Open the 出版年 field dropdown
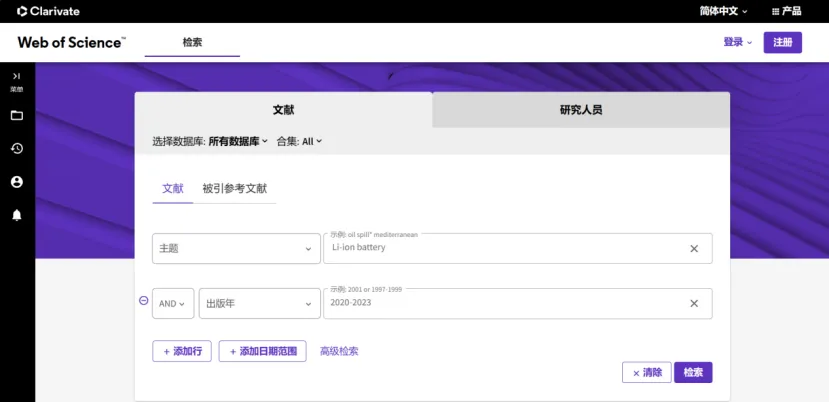829x402 pixels. 260,304
